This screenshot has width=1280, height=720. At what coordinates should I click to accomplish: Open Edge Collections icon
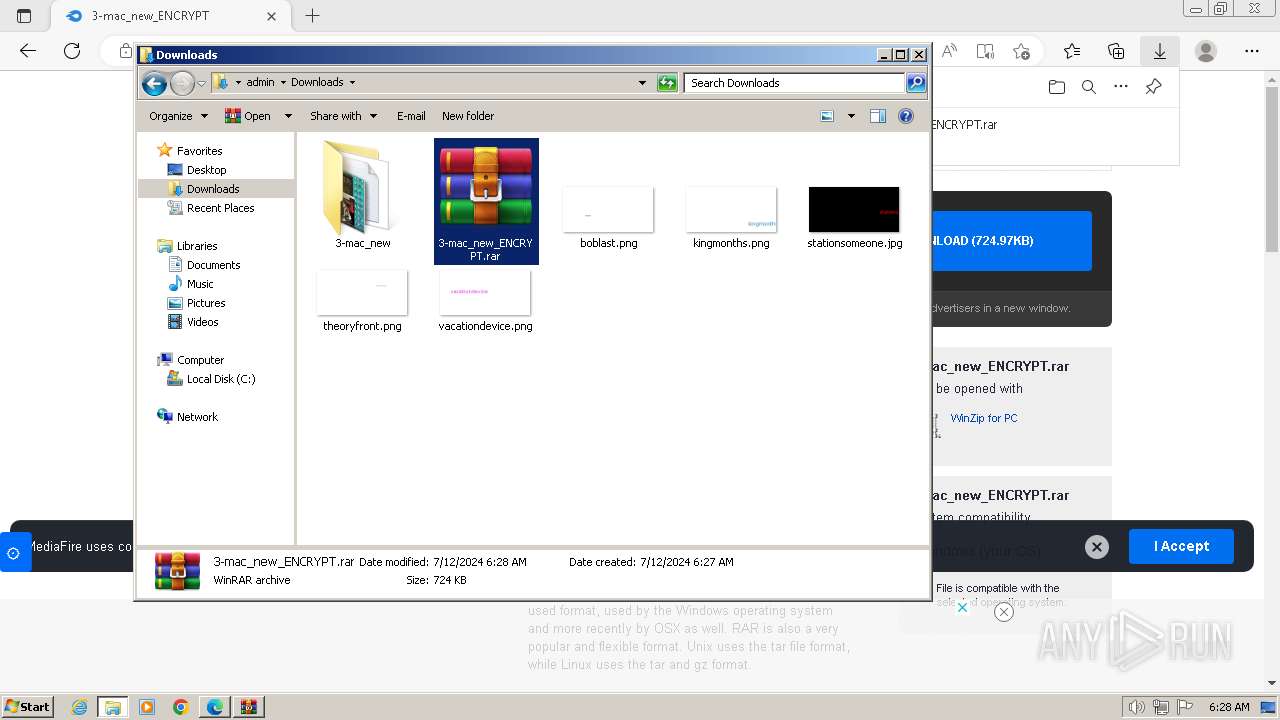[x=1116, y=51]
